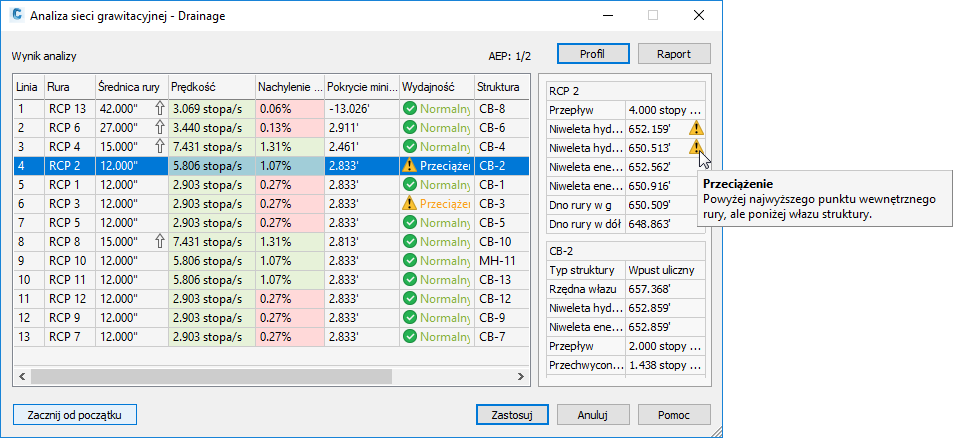Click the Przepływ 4.000 stopy value
This screenshot has width=956, height=438.
(x=665, y=110)
